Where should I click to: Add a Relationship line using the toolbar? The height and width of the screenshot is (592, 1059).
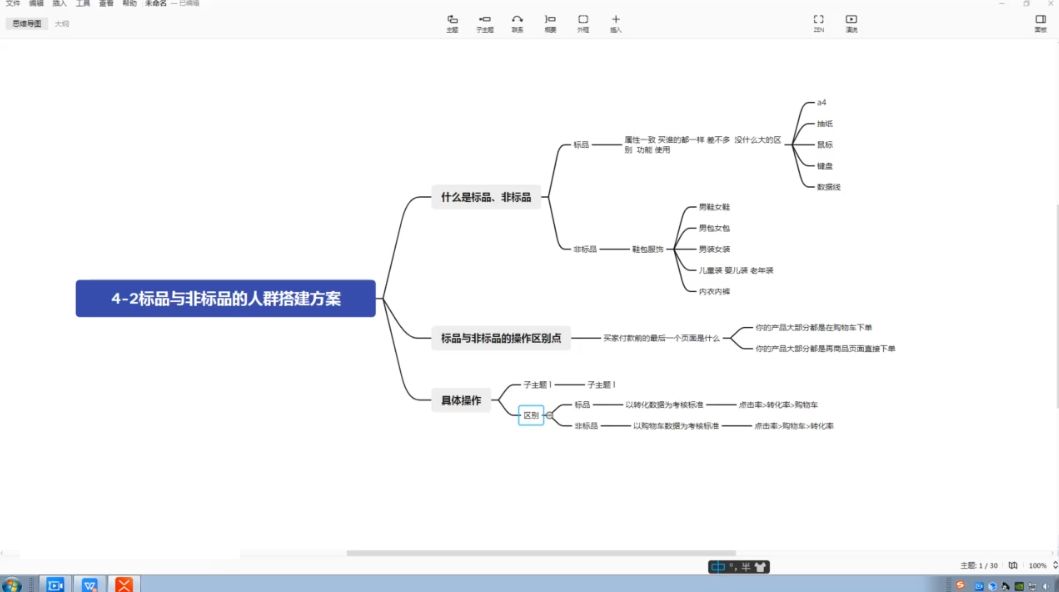517,20
